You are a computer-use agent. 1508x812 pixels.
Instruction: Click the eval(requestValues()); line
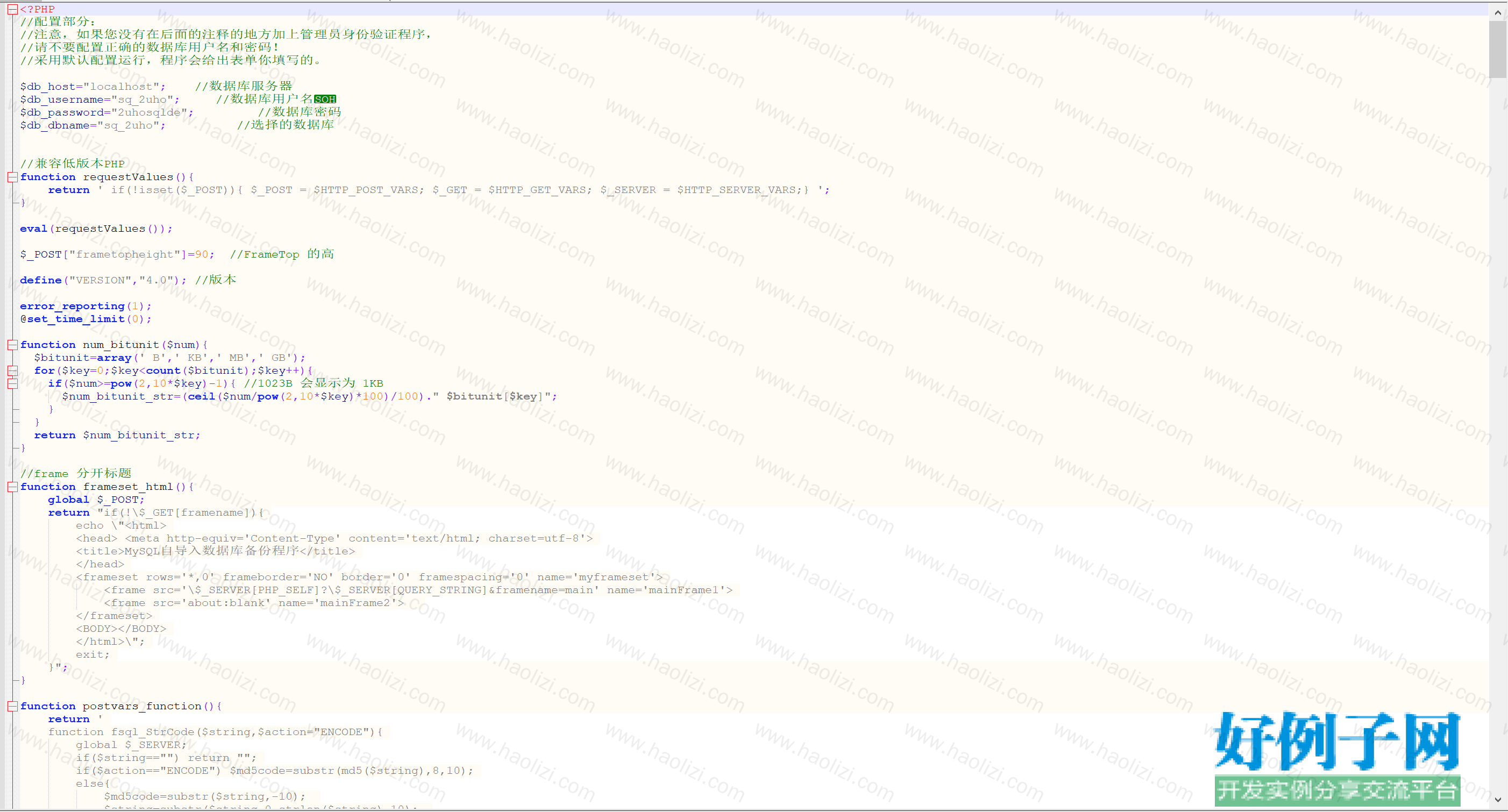96,229
